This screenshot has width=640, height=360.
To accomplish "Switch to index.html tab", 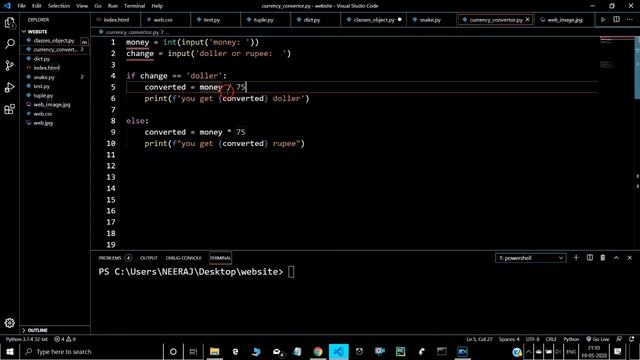I will coord(116,20).
